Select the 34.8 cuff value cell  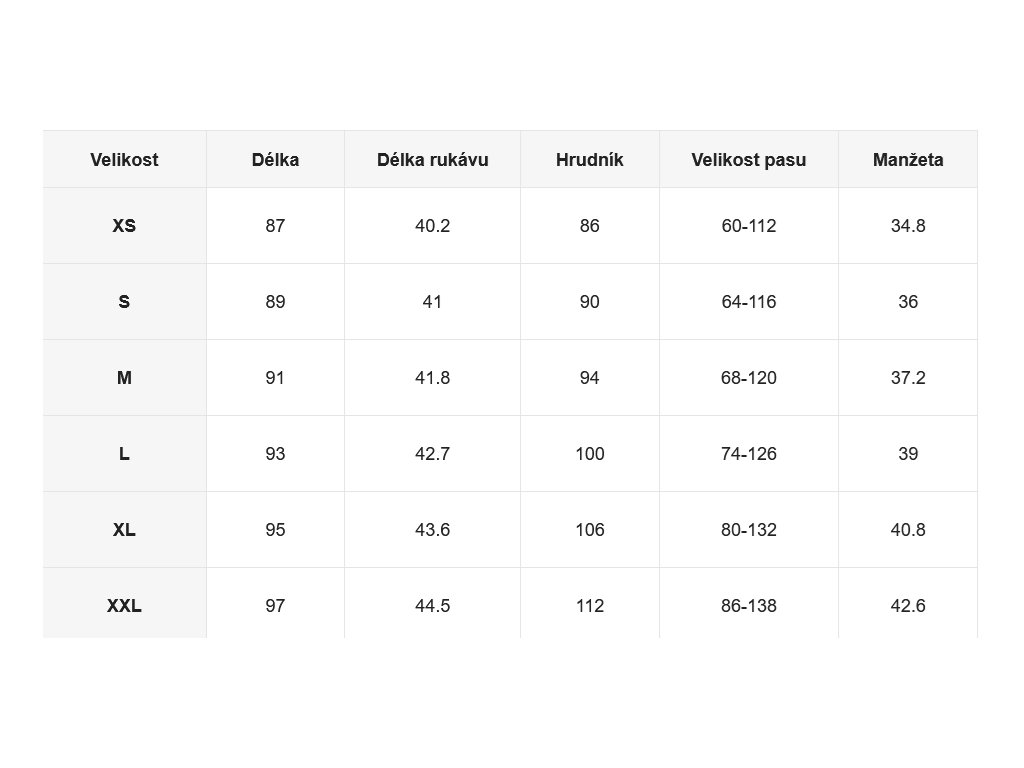click(908, 226)
